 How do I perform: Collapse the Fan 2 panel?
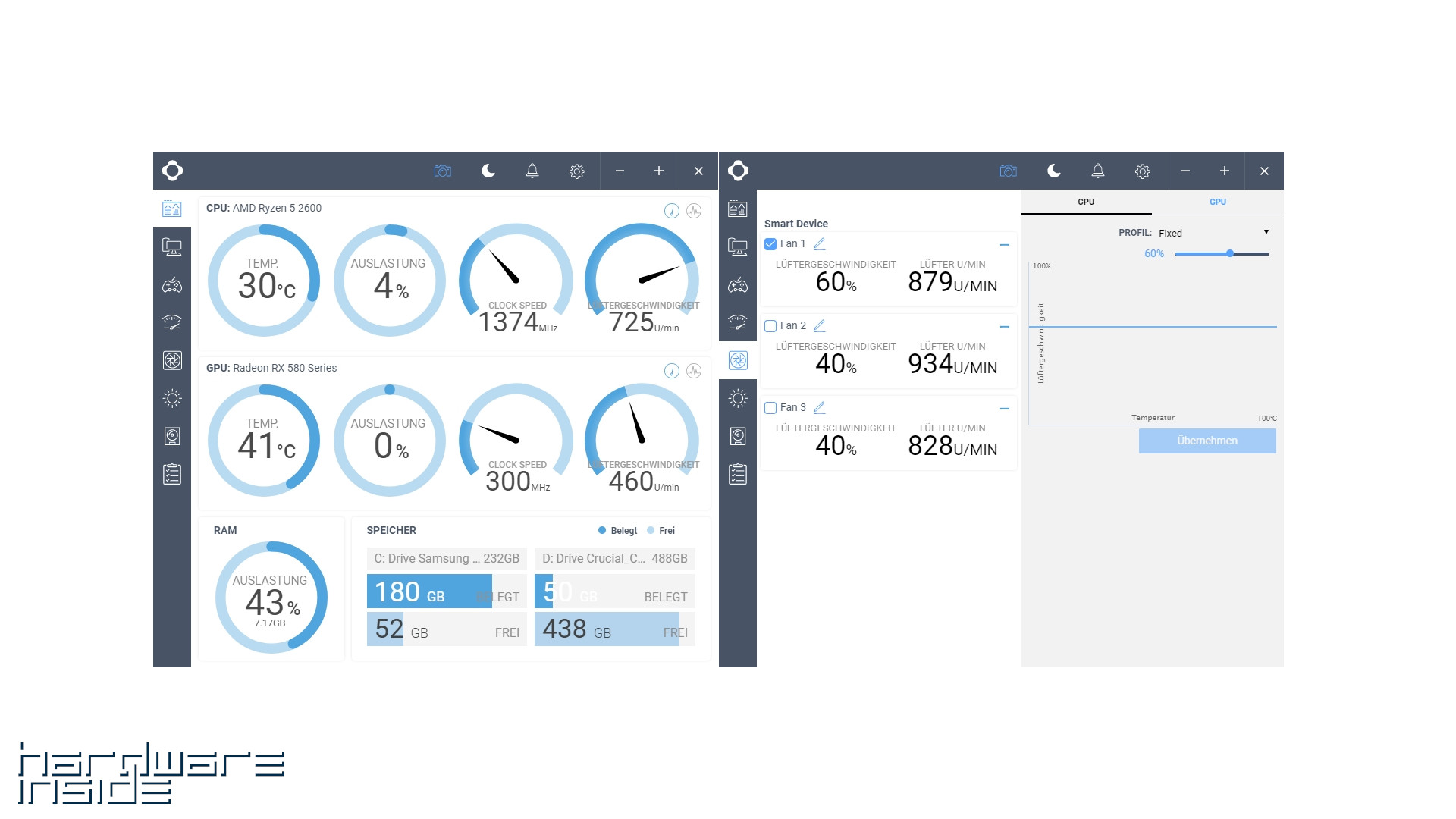pyautogui.click(x=1005, y=327)
